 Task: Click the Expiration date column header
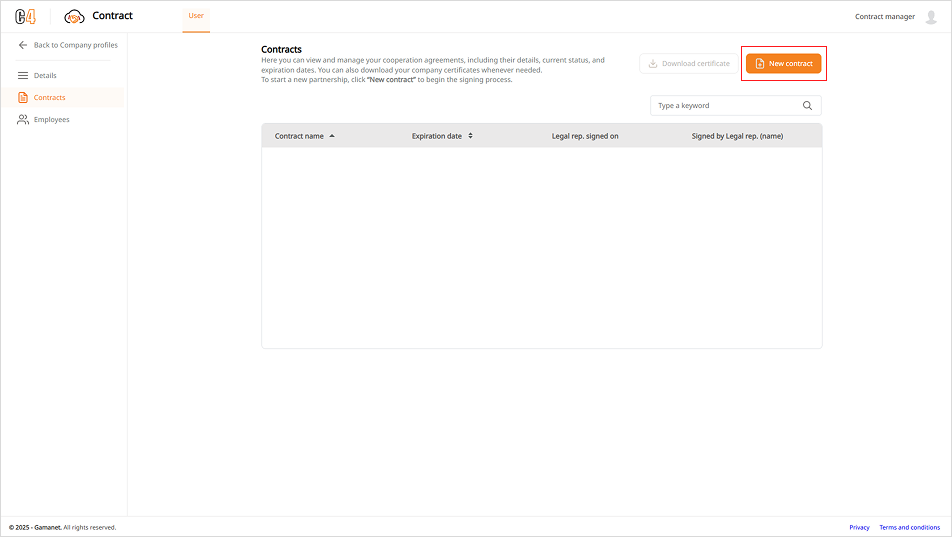coord(437,136)
